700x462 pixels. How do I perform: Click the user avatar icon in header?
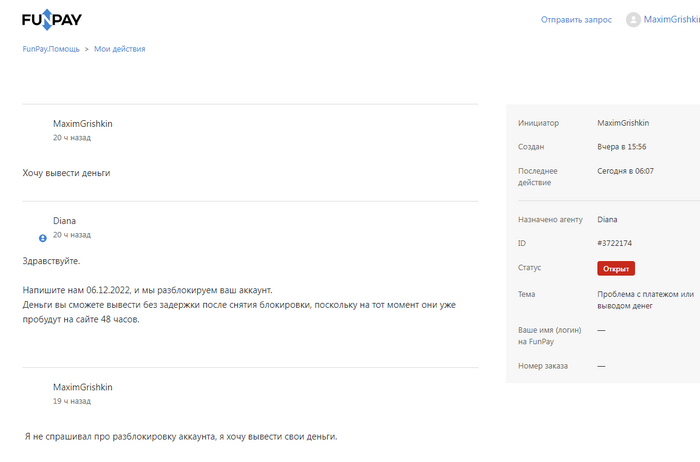(x=633, y=19)
